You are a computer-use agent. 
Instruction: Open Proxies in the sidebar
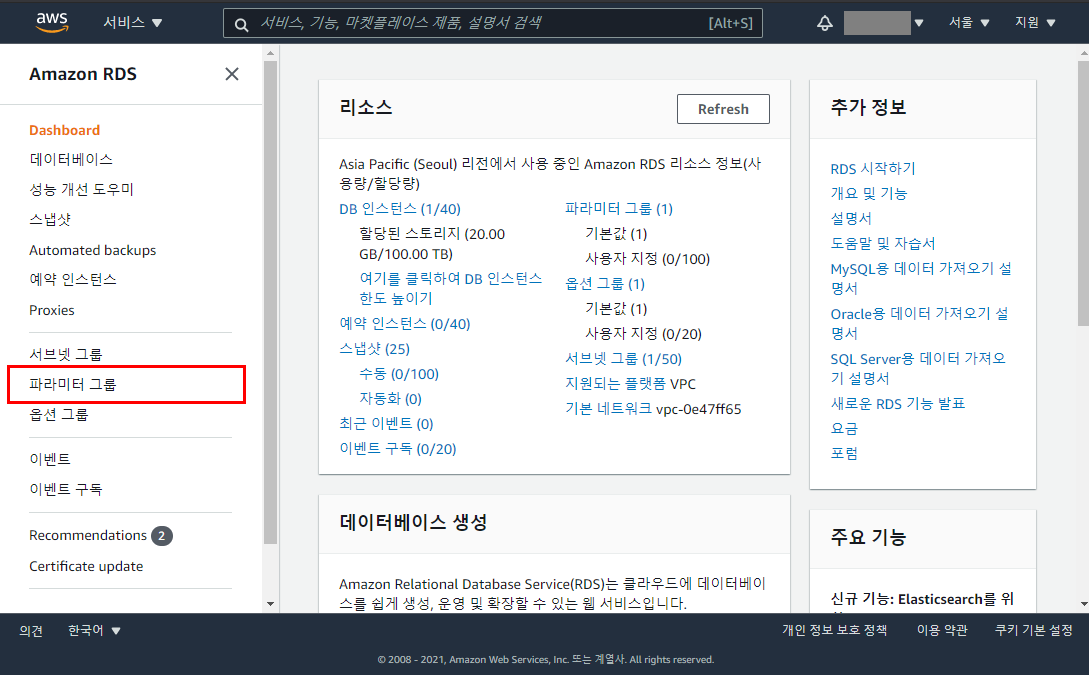(51, 310)
